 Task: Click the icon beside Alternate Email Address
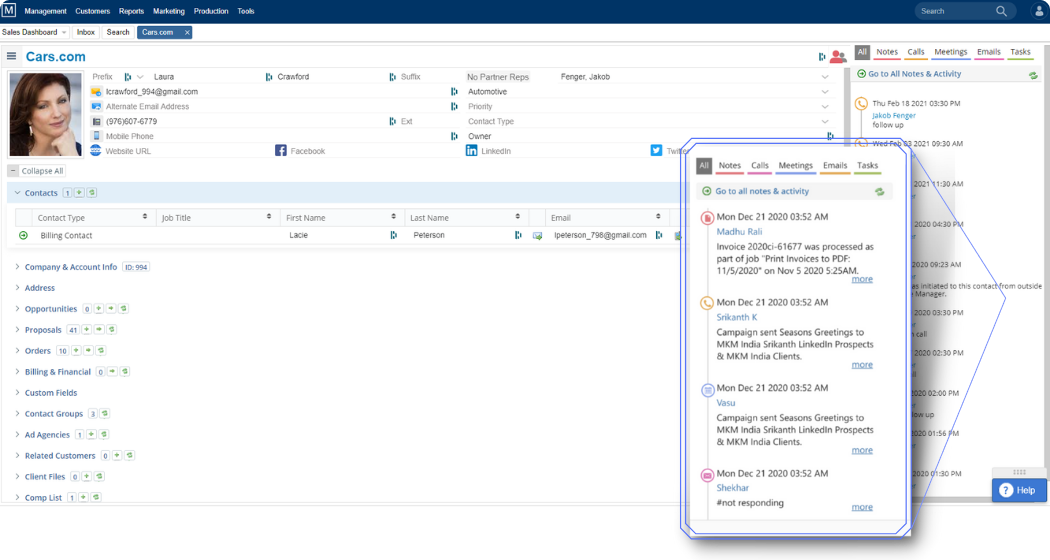(x=96, y=107)
